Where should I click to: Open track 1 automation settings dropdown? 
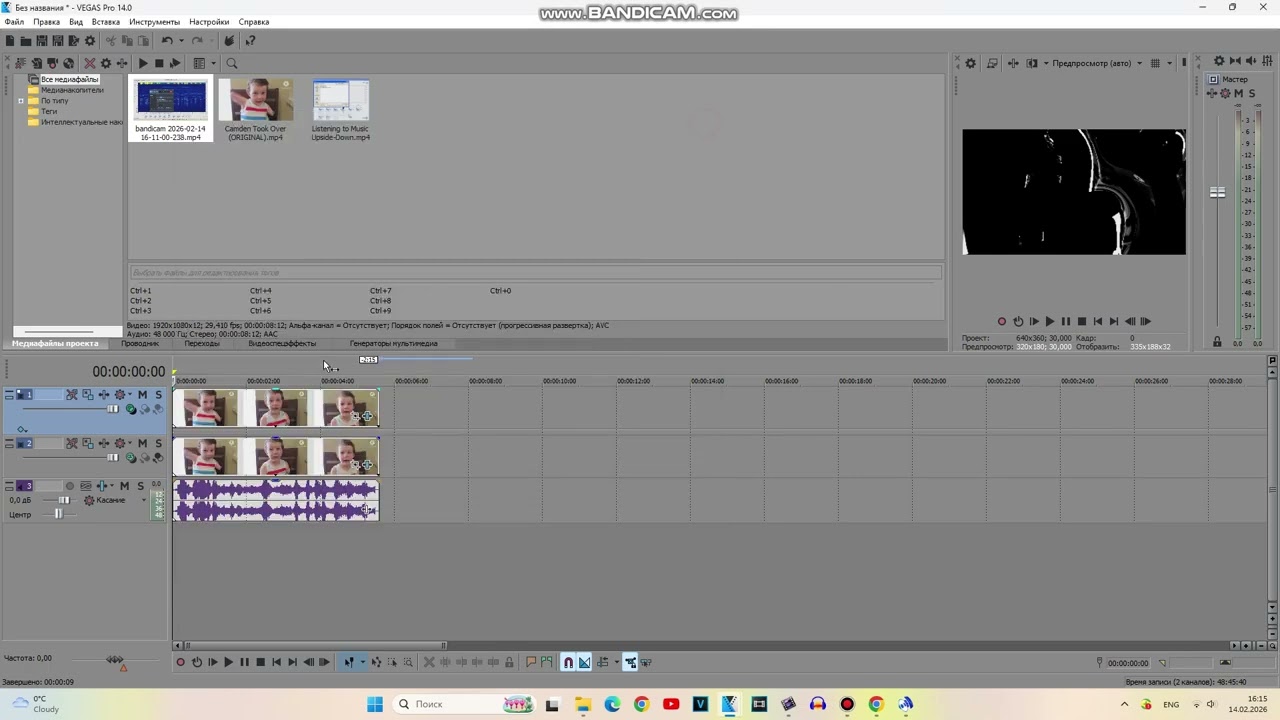(x=130, y=394)
